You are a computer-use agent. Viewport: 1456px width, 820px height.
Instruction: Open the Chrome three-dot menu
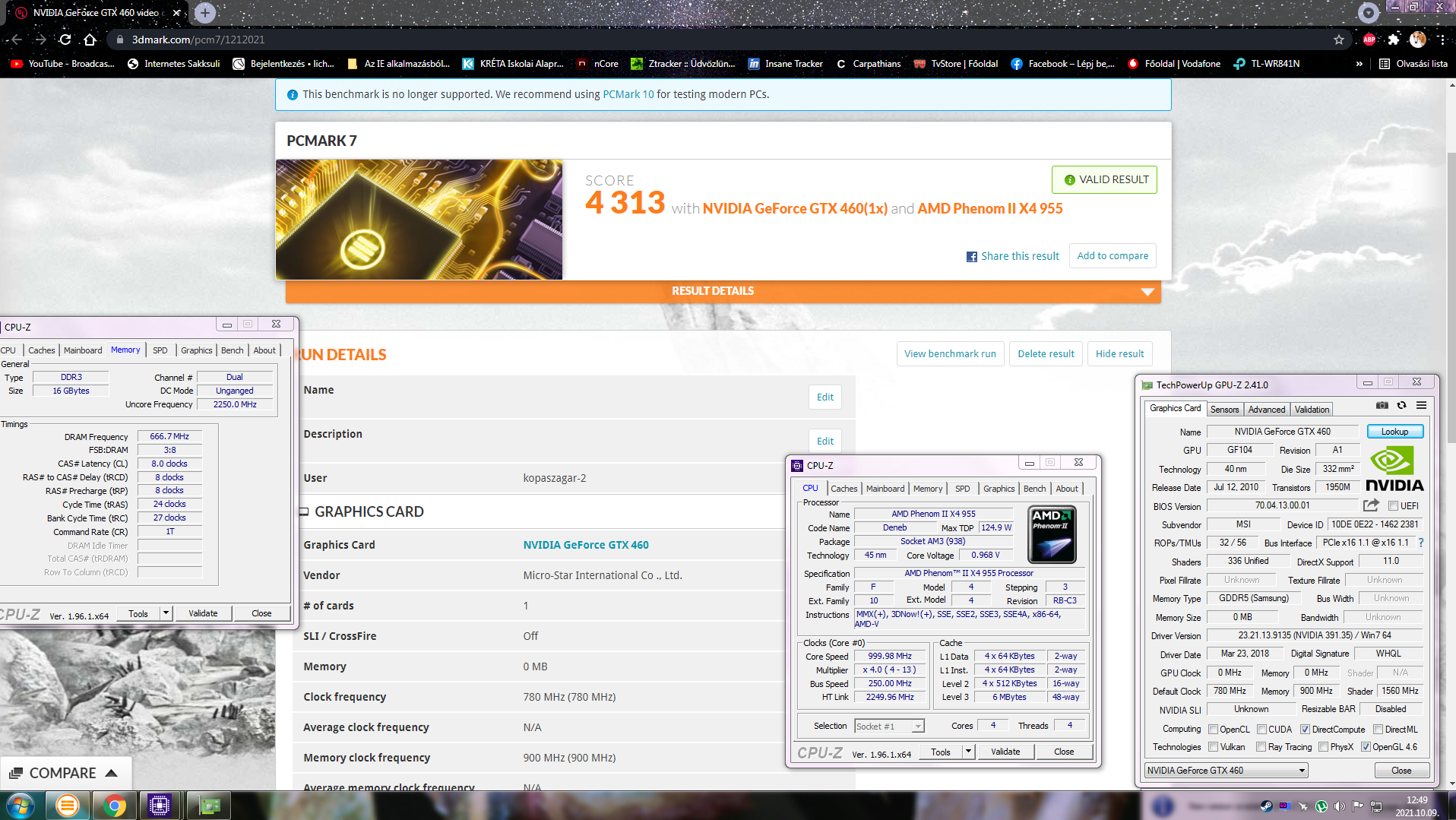pyautogui.click(x=1442, y=40)
